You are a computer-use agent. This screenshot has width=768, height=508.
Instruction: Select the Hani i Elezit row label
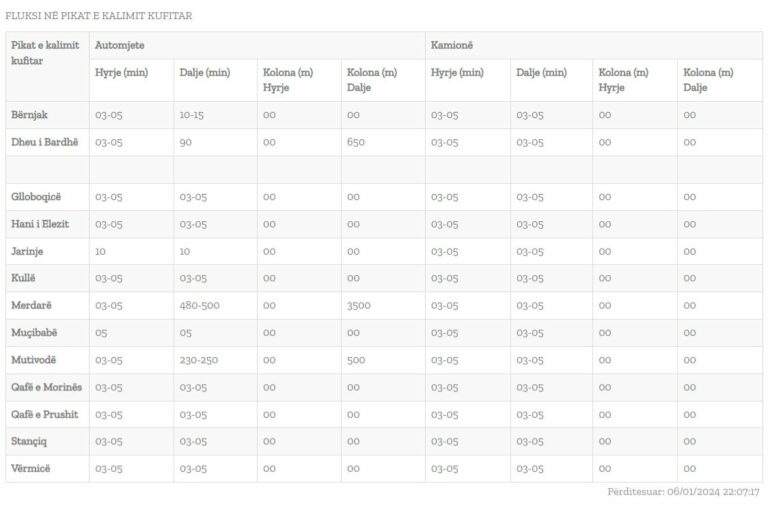click(39, 224)
